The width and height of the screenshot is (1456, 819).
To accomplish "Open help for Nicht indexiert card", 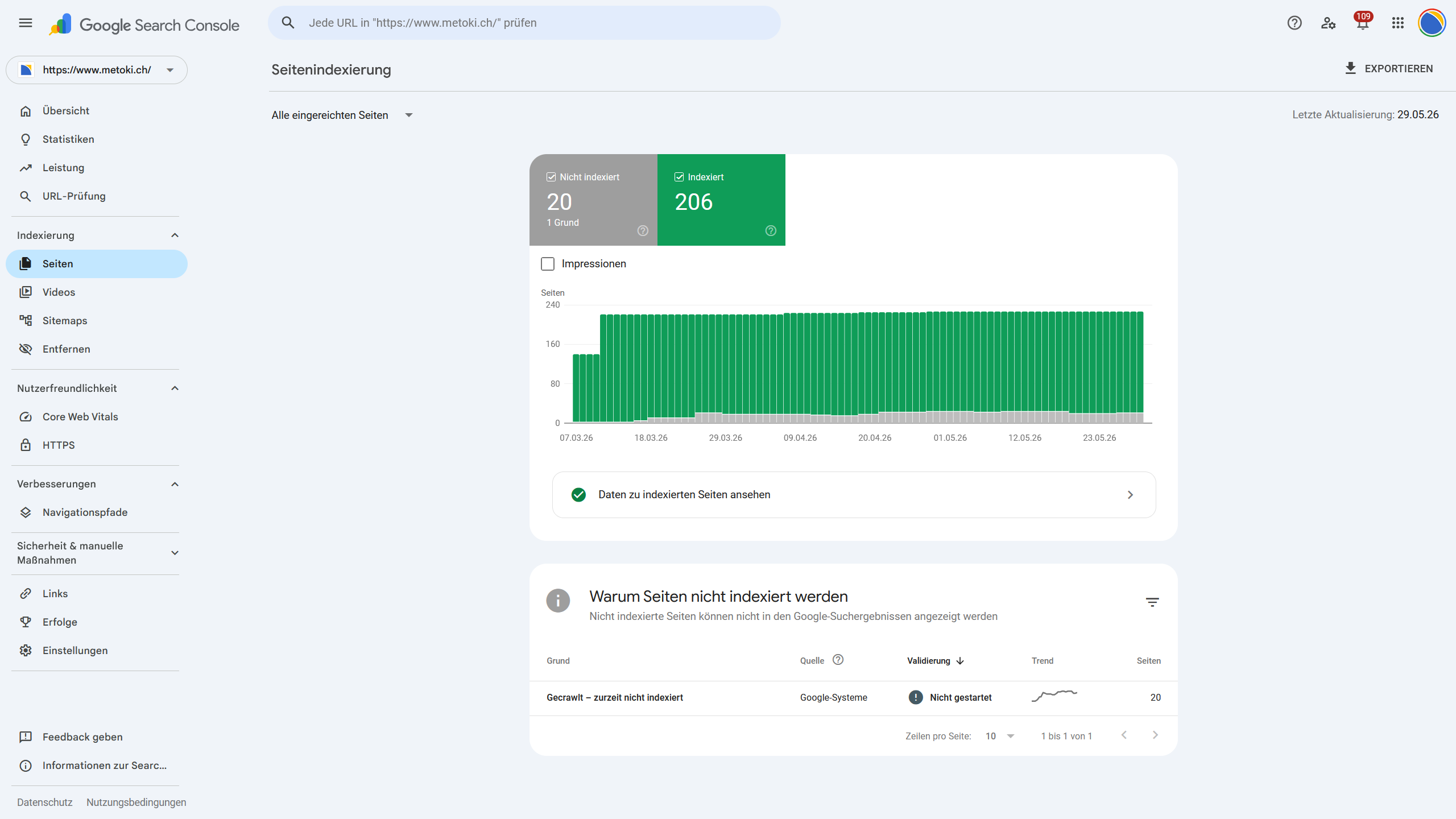I will click(643, 230).
